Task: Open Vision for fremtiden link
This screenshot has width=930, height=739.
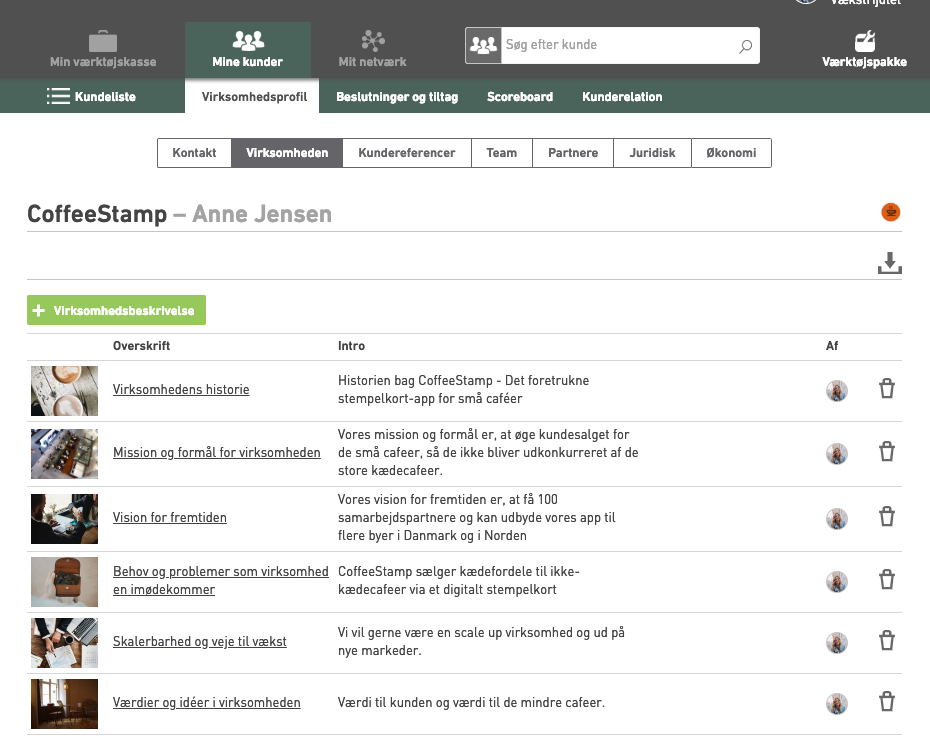Action: [170, 518]
